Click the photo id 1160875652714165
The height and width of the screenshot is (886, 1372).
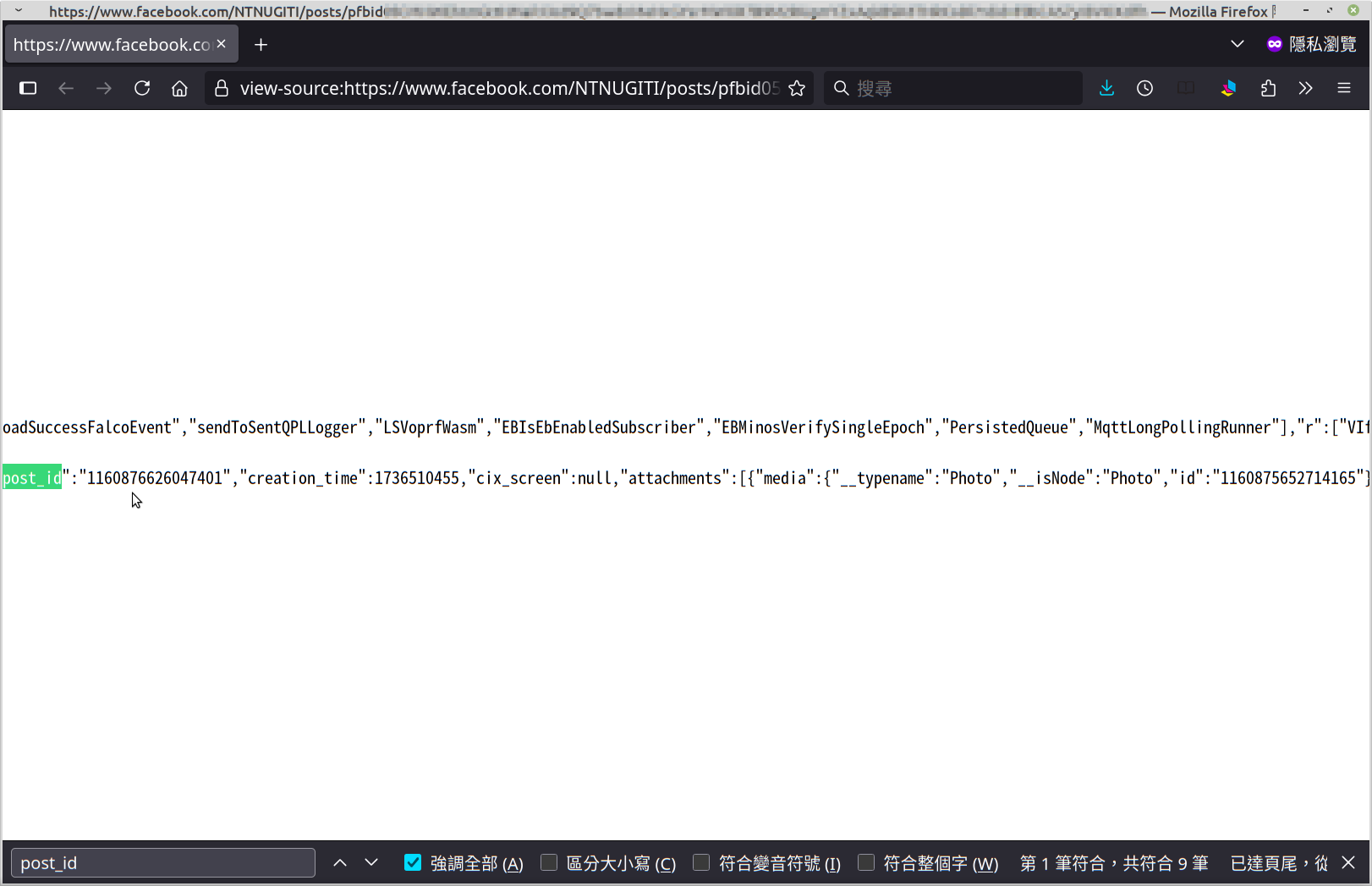click(x=1288, y=478)
